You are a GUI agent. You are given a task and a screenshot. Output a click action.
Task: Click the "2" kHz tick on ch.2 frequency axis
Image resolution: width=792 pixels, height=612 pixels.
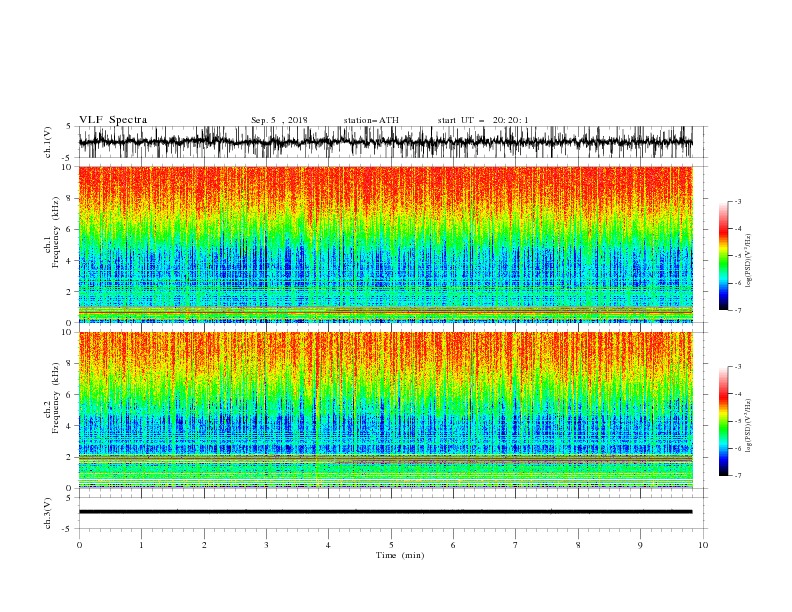point(69,457)
